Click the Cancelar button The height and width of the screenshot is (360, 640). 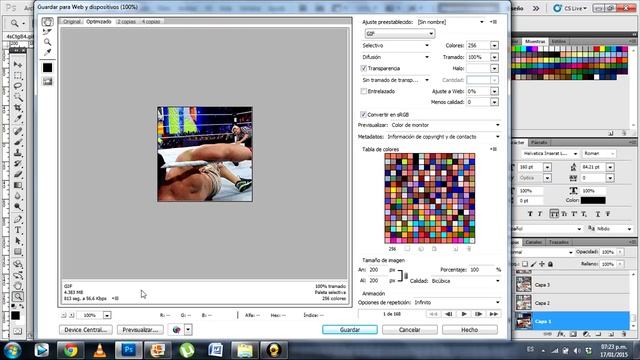(409, 329)
